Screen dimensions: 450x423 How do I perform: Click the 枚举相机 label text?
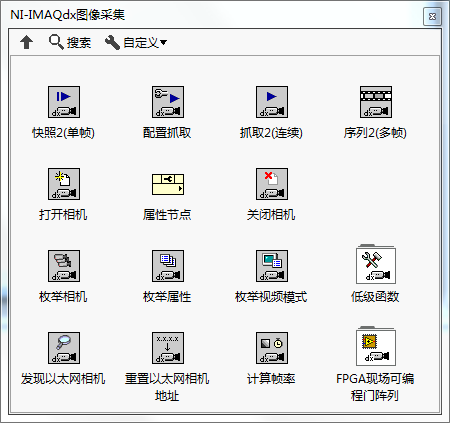point(63,296)
